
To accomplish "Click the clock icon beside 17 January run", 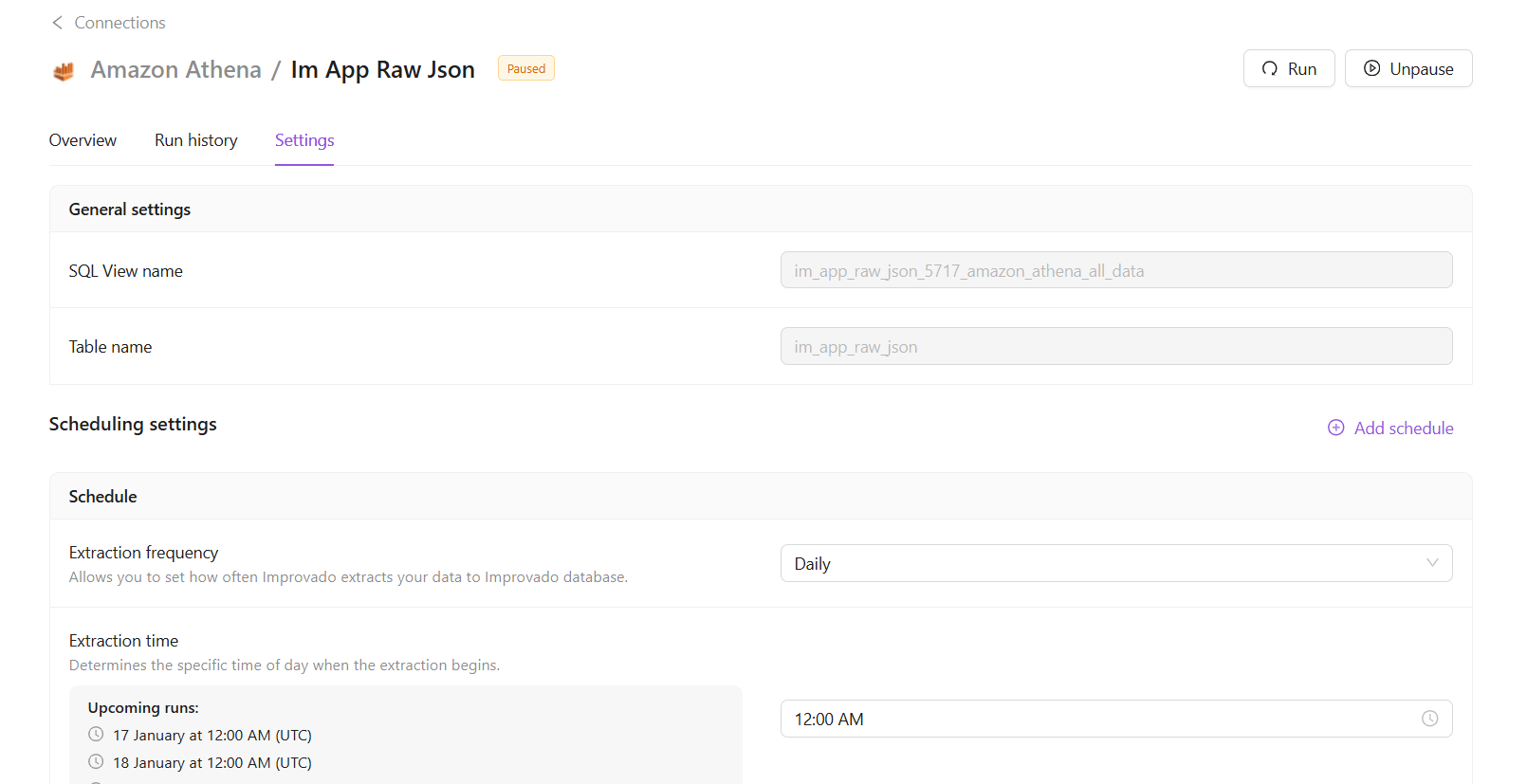I will [96, 735].
